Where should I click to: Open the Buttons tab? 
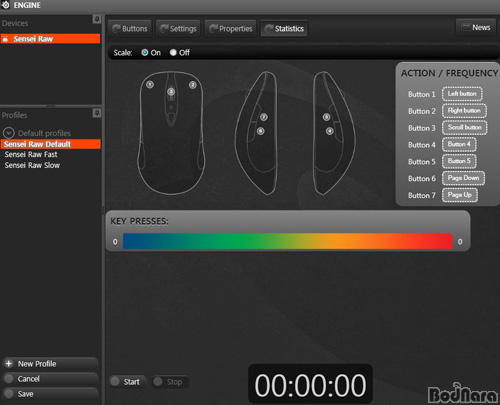(130, 29)
